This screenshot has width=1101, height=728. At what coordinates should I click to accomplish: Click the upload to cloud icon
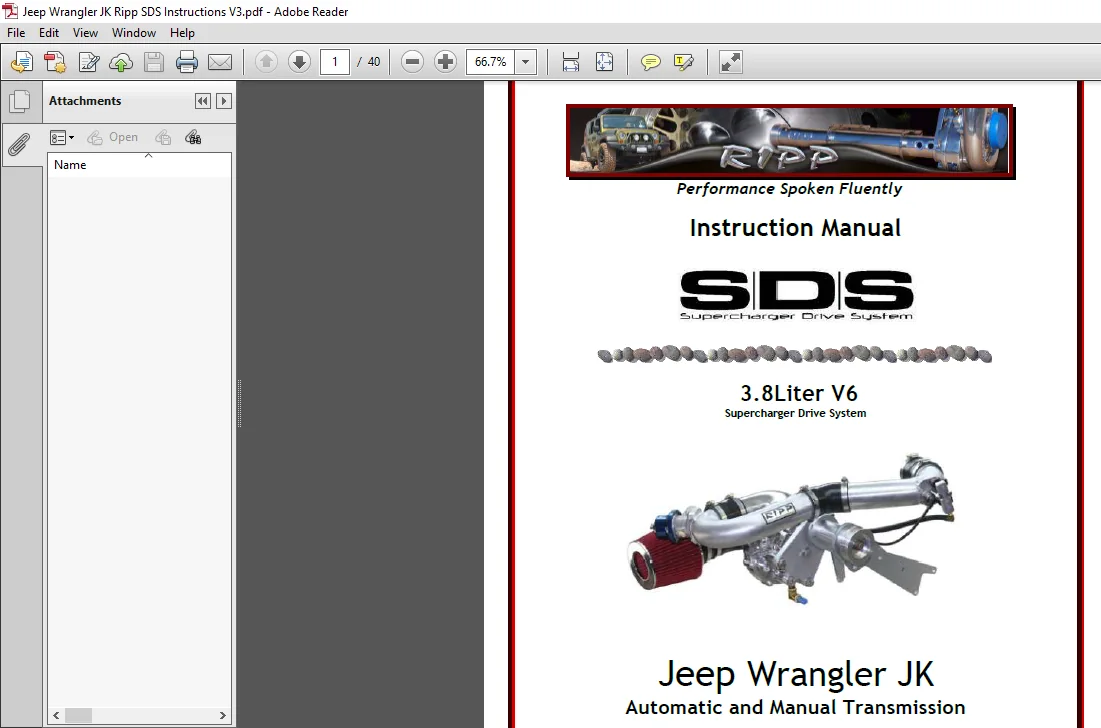tap(121, 62)
